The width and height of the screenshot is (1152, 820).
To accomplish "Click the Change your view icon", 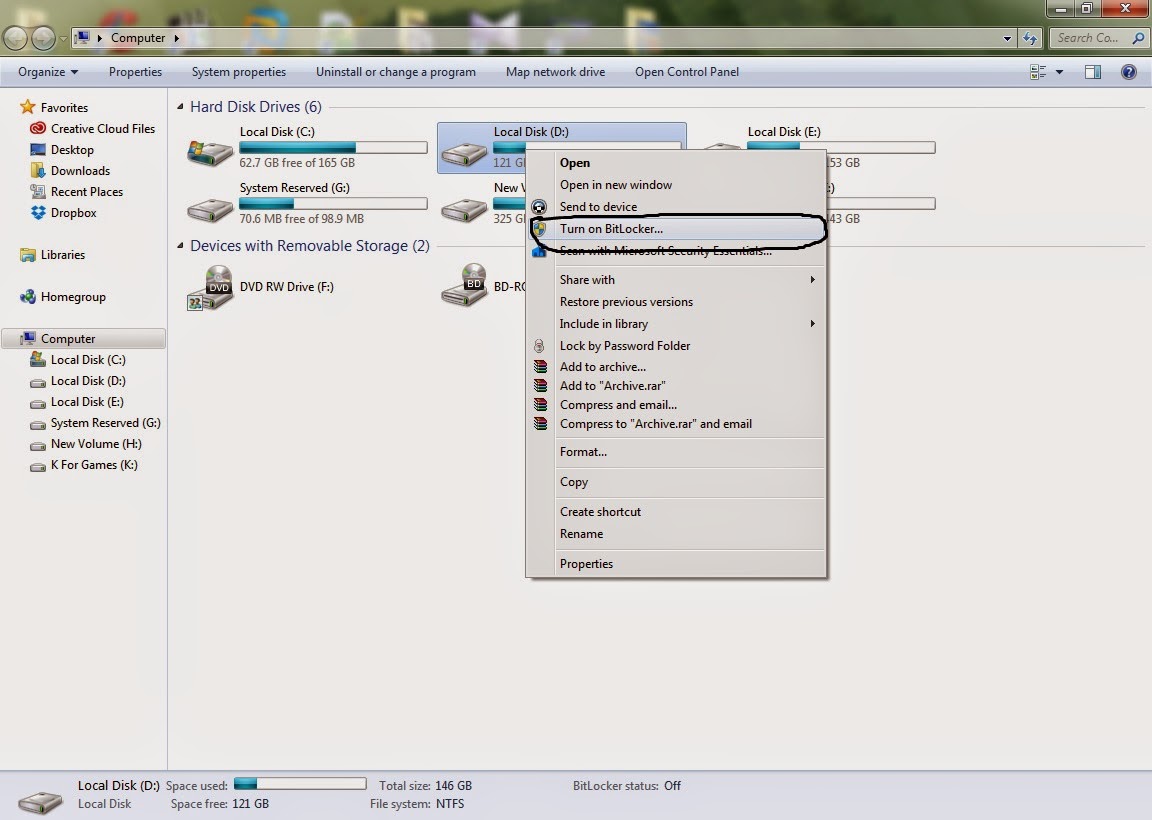I will [x=1038, y=72].
